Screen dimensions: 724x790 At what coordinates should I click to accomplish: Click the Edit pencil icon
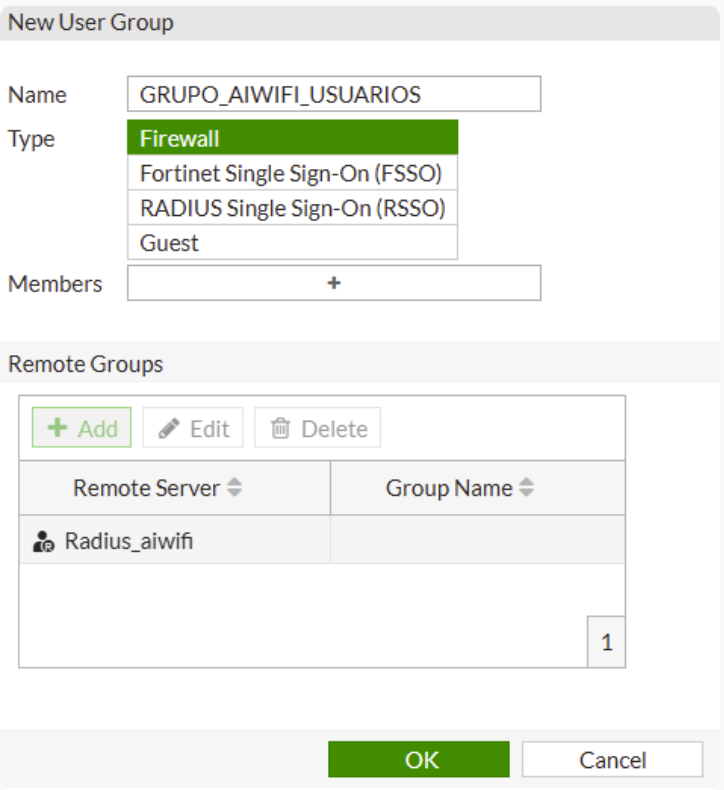coord(170,428)
